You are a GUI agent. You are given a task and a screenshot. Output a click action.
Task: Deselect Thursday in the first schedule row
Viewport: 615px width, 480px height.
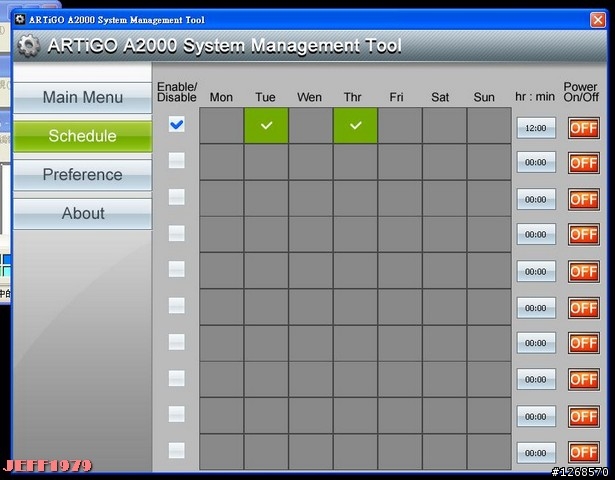(x=356, y=125)
